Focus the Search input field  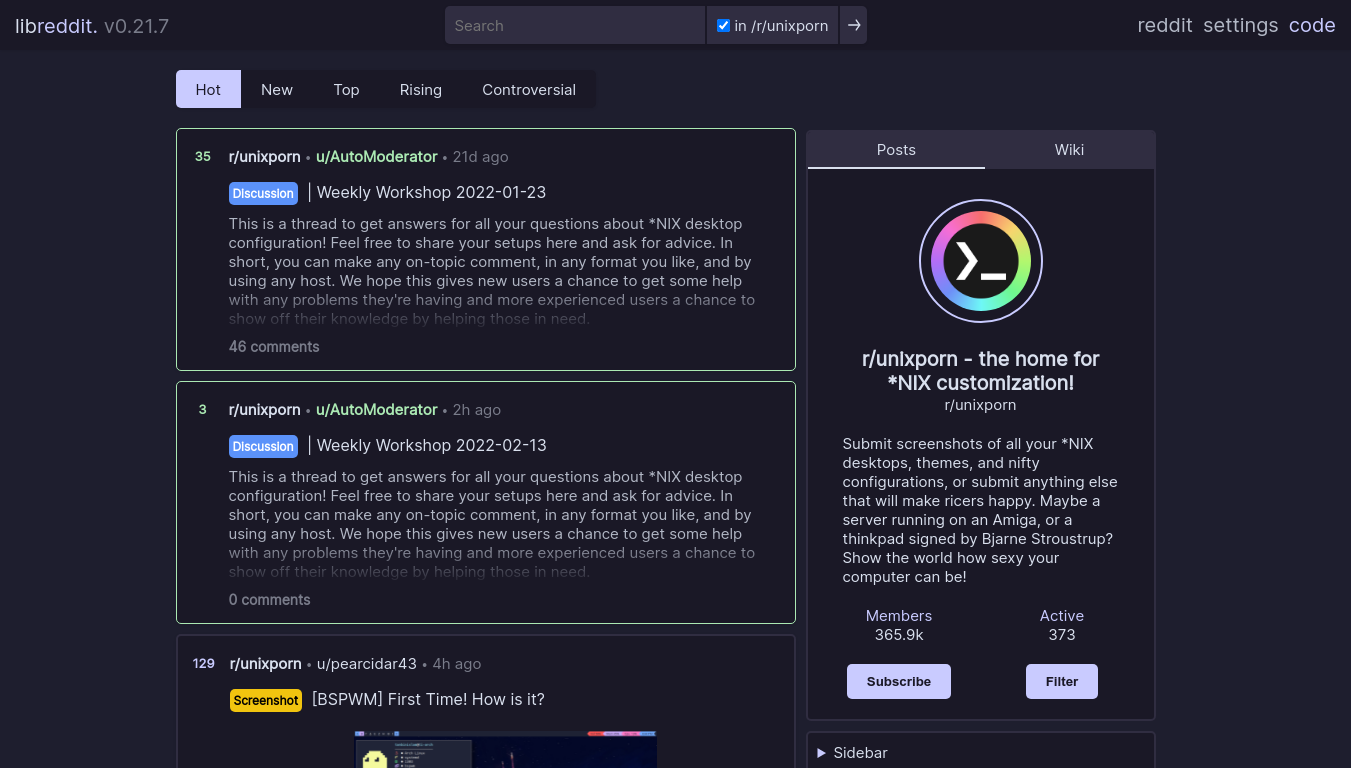pyautogui.click(x=575, y=25)
